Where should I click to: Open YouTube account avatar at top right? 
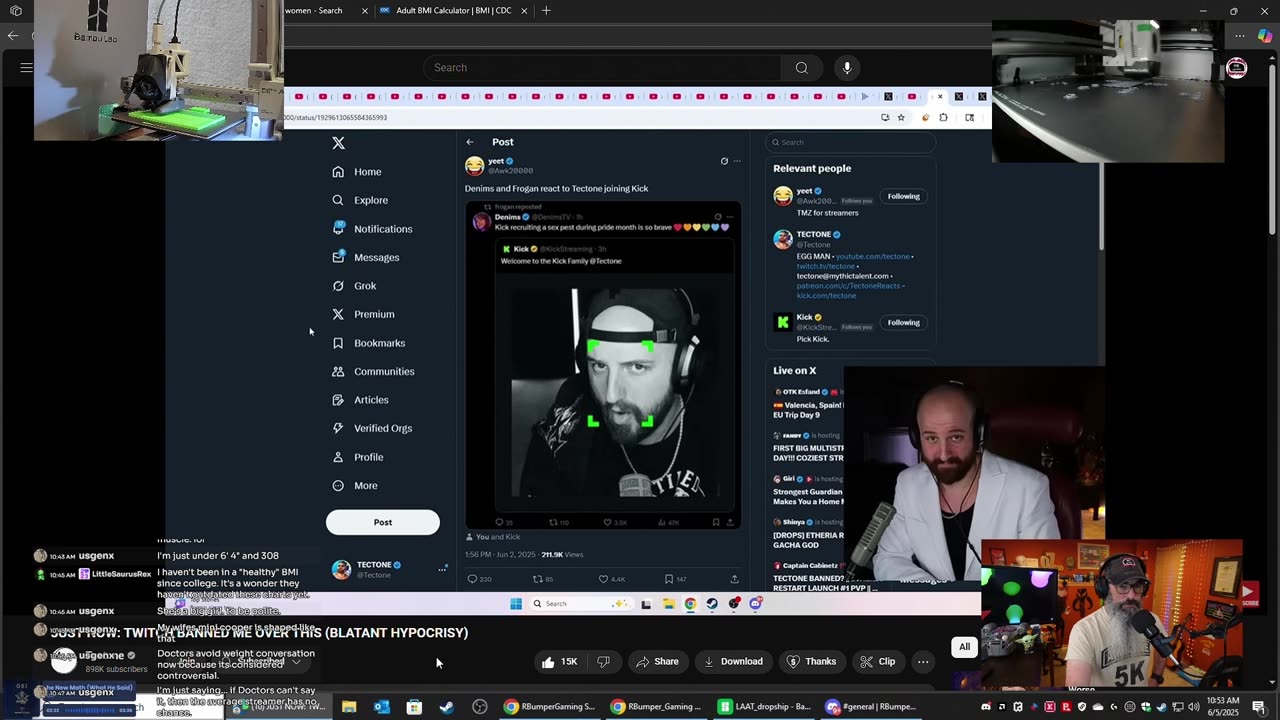[x=1237, y=67]
